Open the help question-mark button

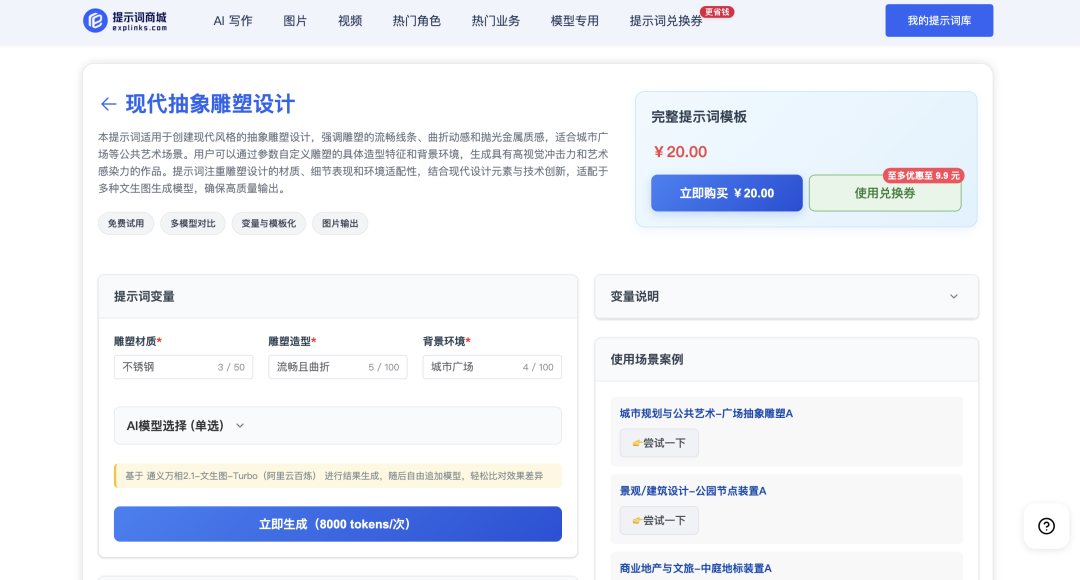coord(1046,526)
